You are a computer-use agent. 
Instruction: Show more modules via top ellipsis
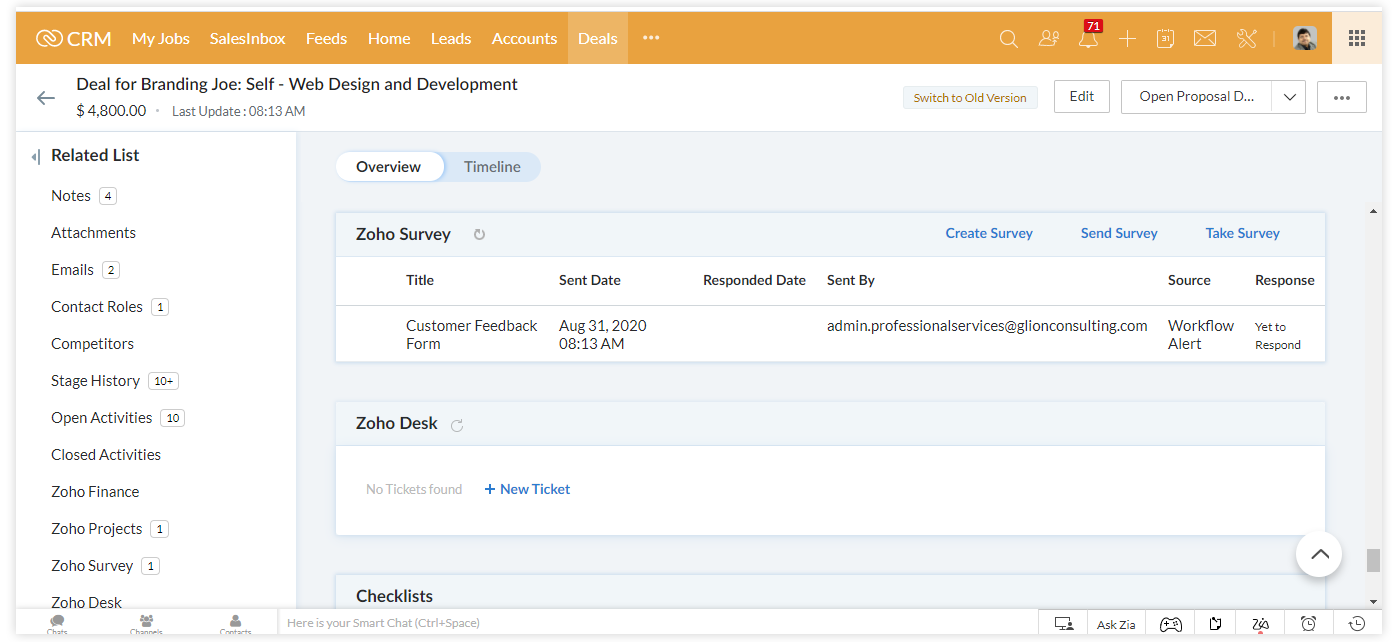point(651,38)
